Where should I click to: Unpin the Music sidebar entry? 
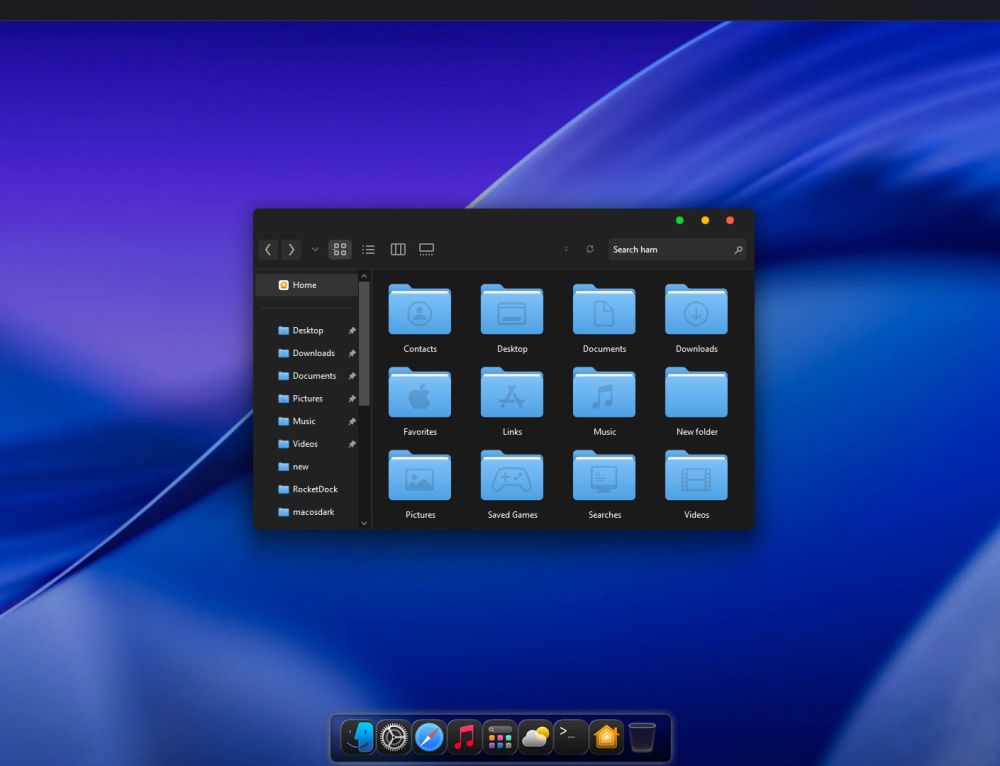click(x=352, y=421)
